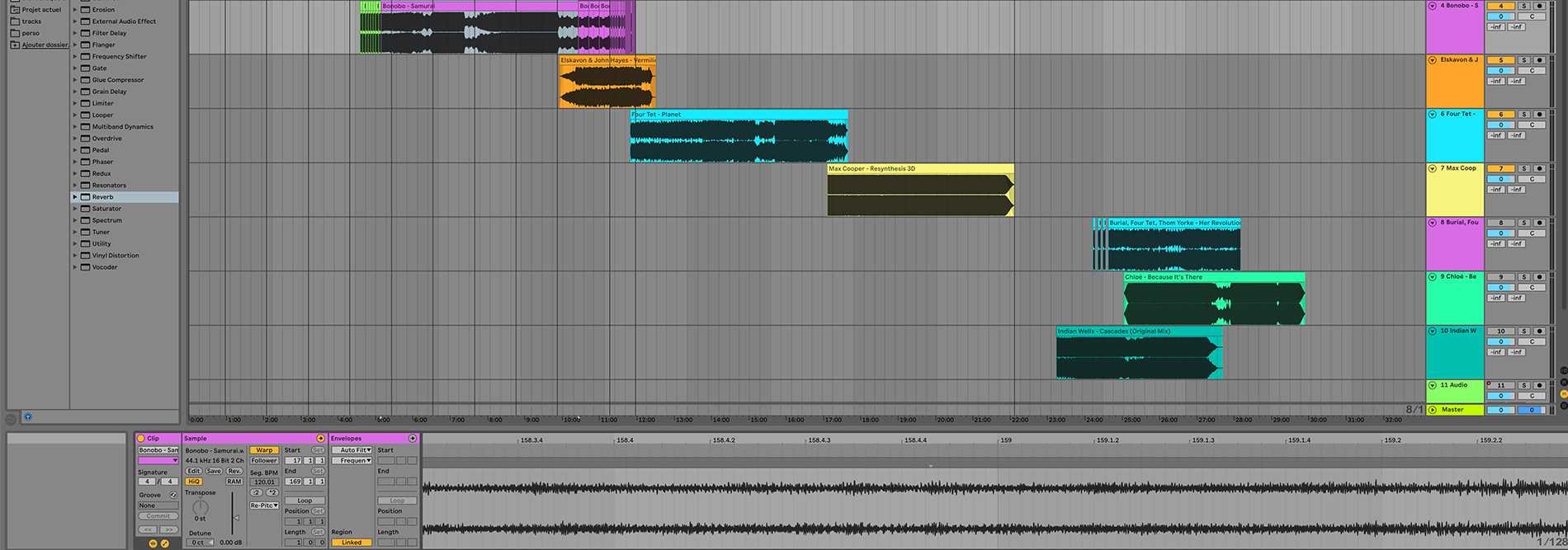Image resolution: width=1568 pixels, height=550 pixels.
Task: Click the left yellow round icon under Clip box
Action: [x=153, y=543]
